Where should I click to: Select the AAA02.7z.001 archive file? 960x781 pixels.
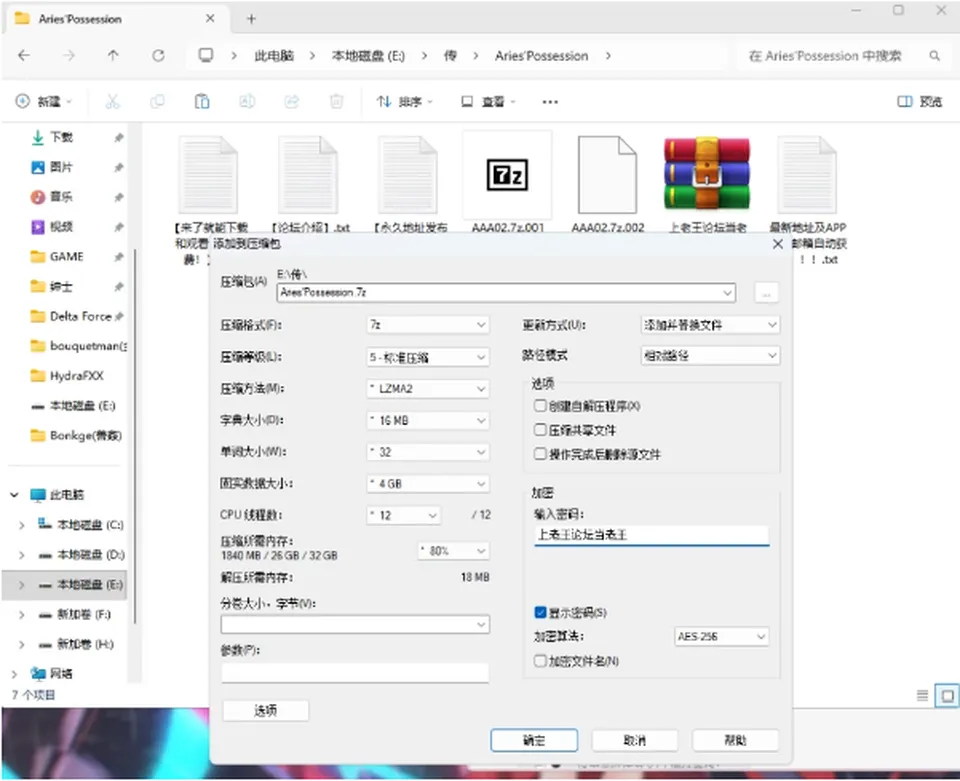click(x=507, y=183)
